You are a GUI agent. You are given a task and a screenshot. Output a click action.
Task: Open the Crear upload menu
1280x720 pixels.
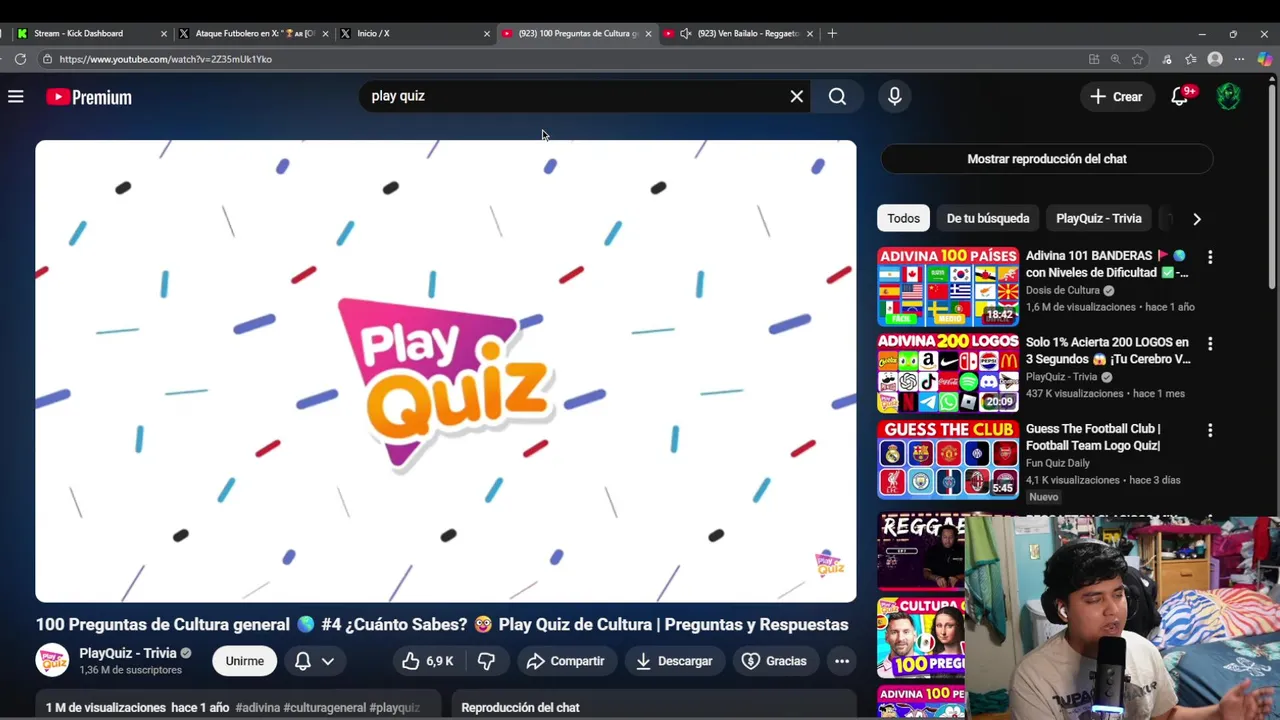1116,97
